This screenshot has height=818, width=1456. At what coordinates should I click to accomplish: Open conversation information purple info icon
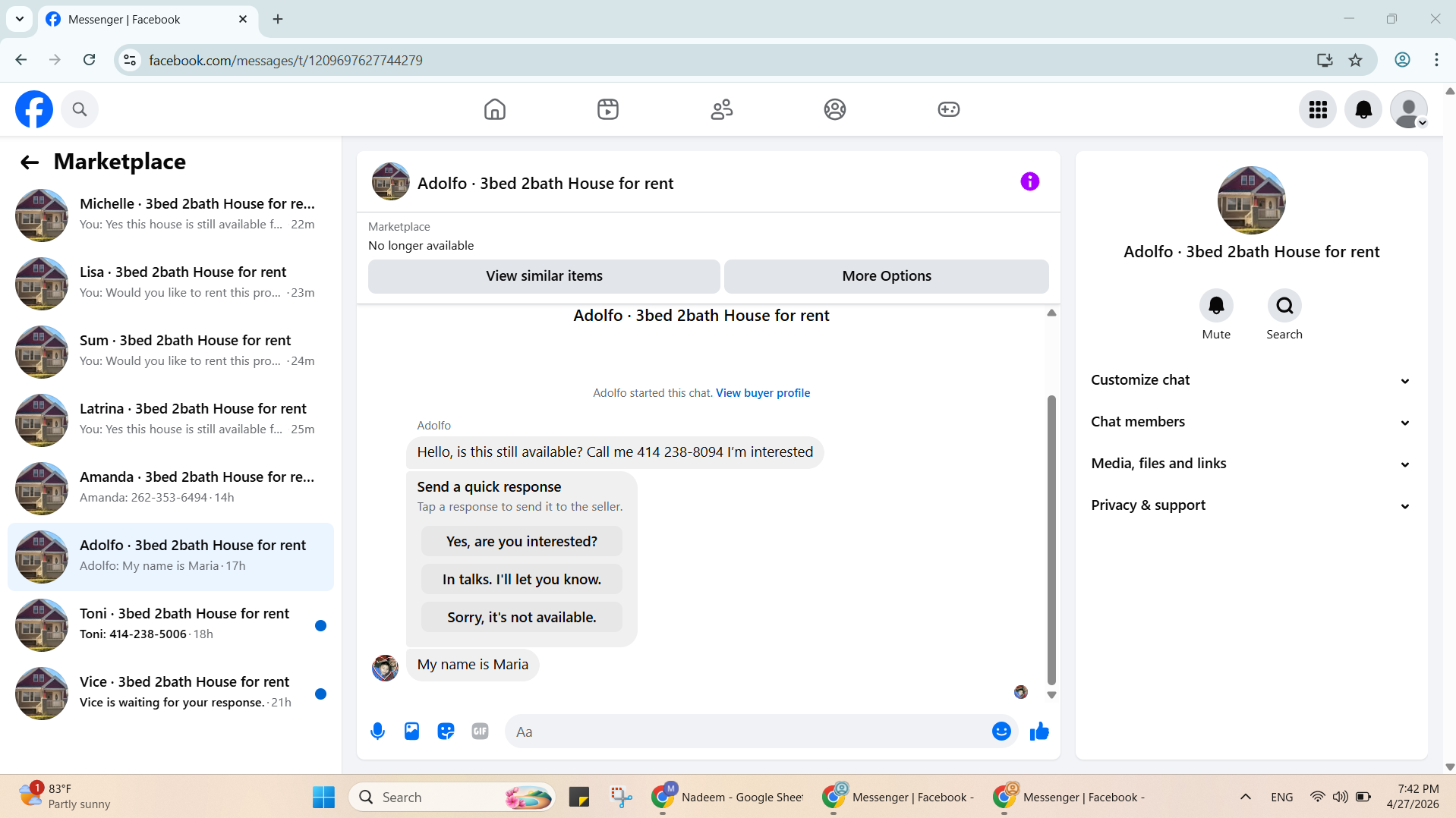pyautogui.click(x=1029, y=181)
